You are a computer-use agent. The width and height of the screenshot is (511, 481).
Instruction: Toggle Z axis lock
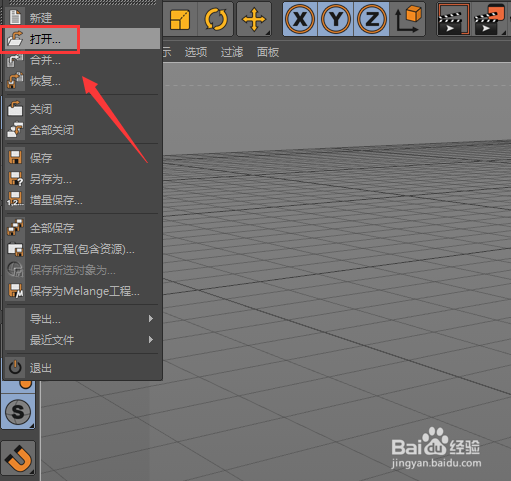[x=372, y=19]
